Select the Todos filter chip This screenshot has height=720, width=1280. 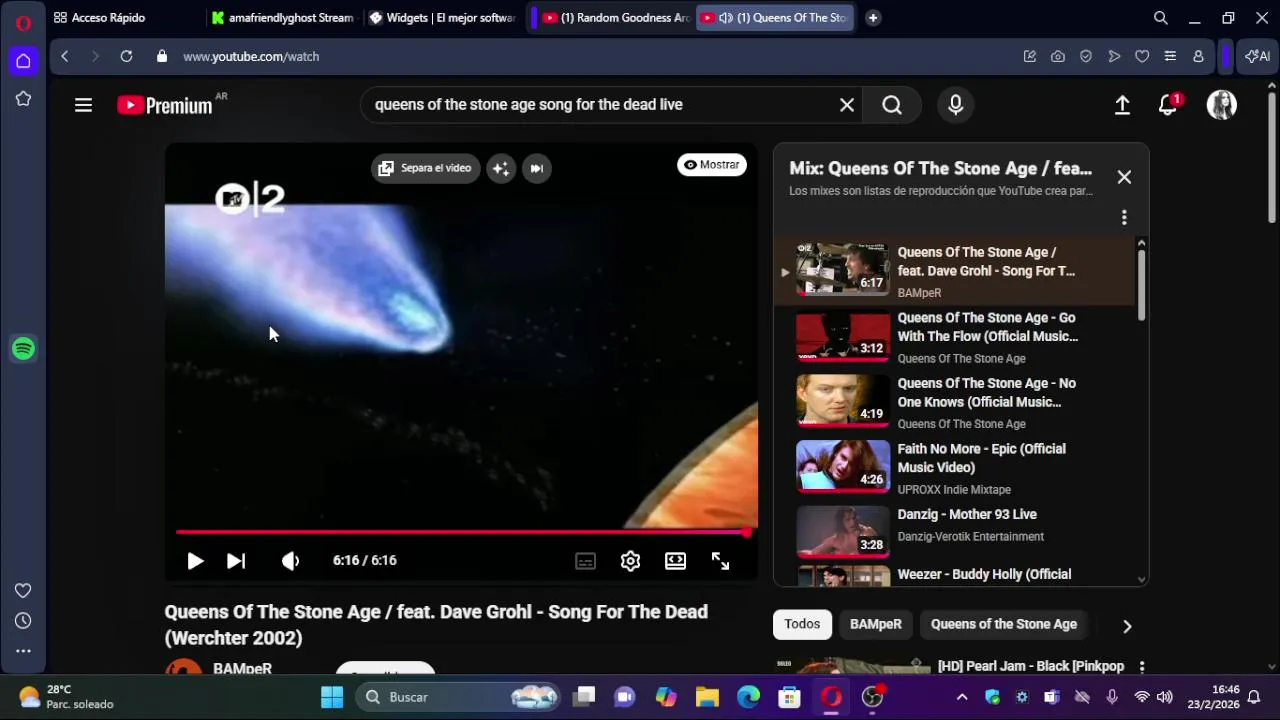(x=802, y=624)
